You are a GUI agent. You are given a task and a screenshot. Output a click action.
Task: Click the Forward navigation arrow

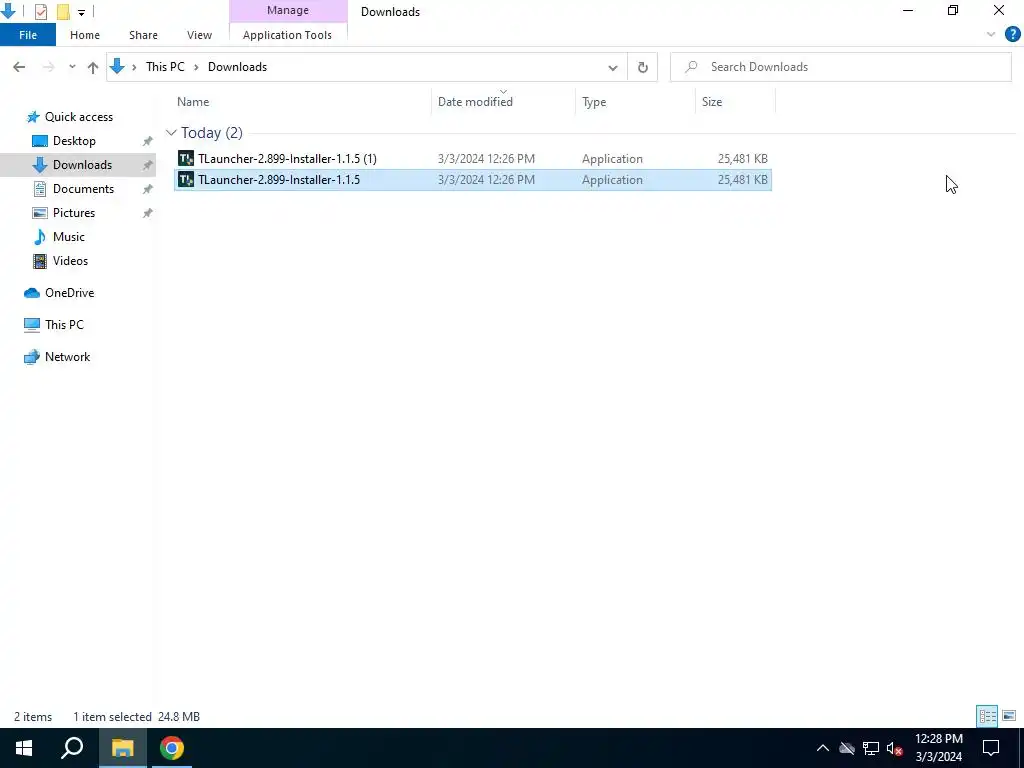pyautogui.click(x=48, y=67)
